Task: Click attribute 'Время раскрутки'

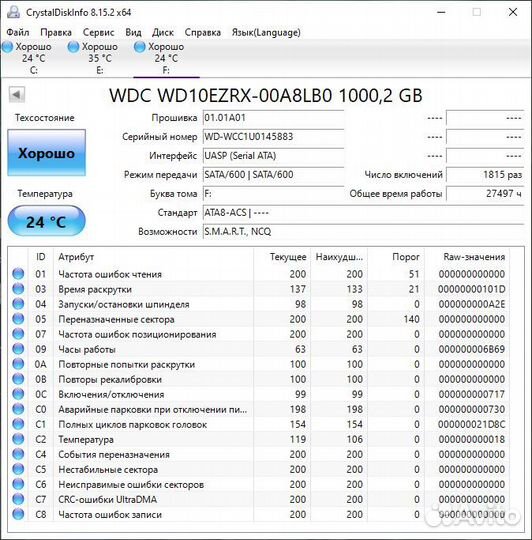Action: 95,289
